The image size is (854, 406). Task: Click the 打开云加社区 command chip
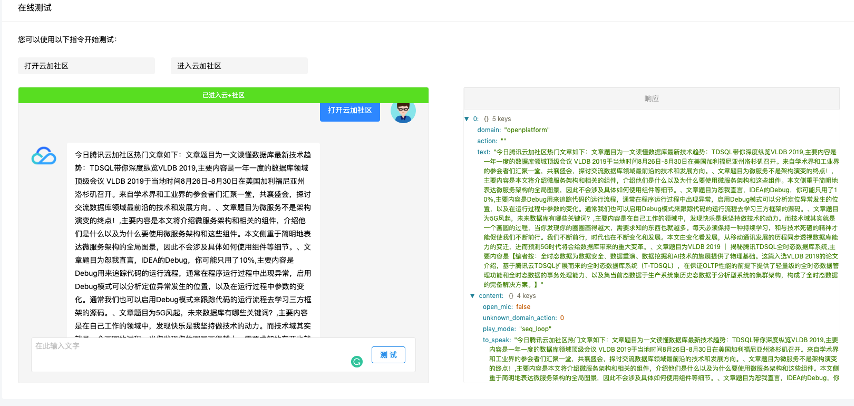coord(87,66)
